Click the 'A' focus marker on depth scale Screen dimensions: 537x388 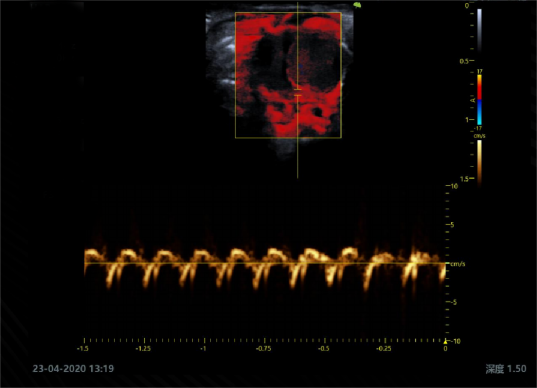473,100
